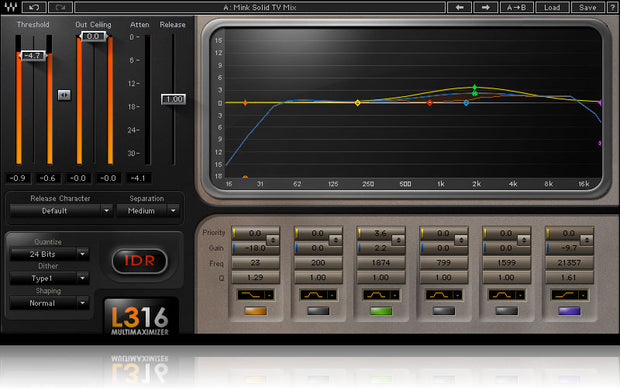Click the Freq field showing 23
The image size is (620, 388).
click(255, 263)
